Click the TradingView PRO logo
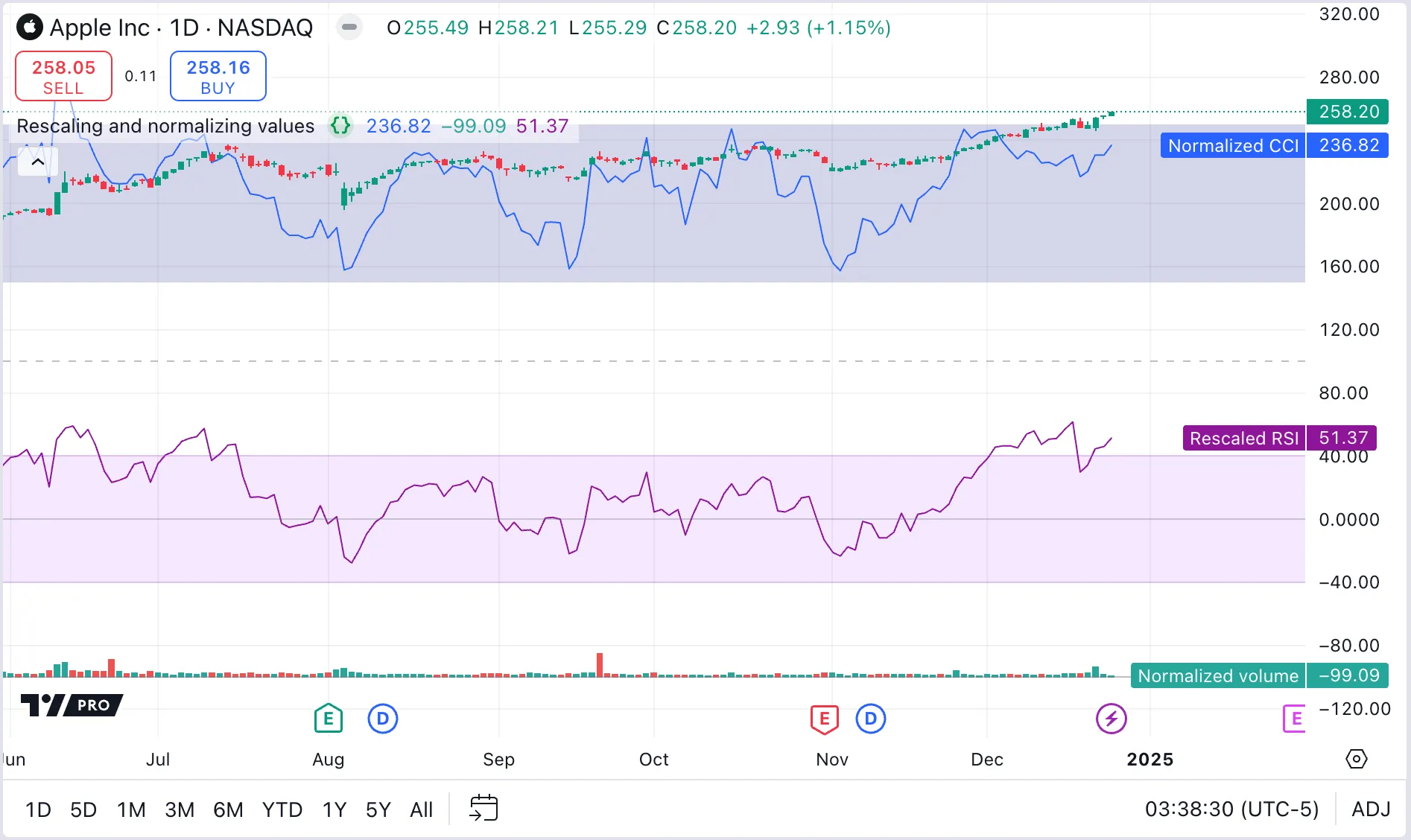This screenshot has width=1411, height=840. pos(72,704)
